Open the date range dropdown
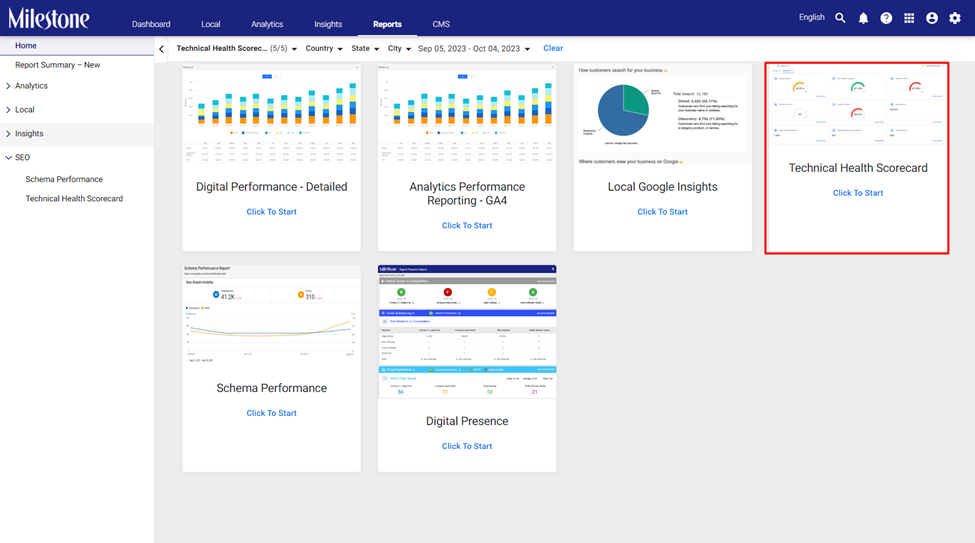The height and width of the screenshot is (543, 975). pyautogui.click(x=474, y=49)
